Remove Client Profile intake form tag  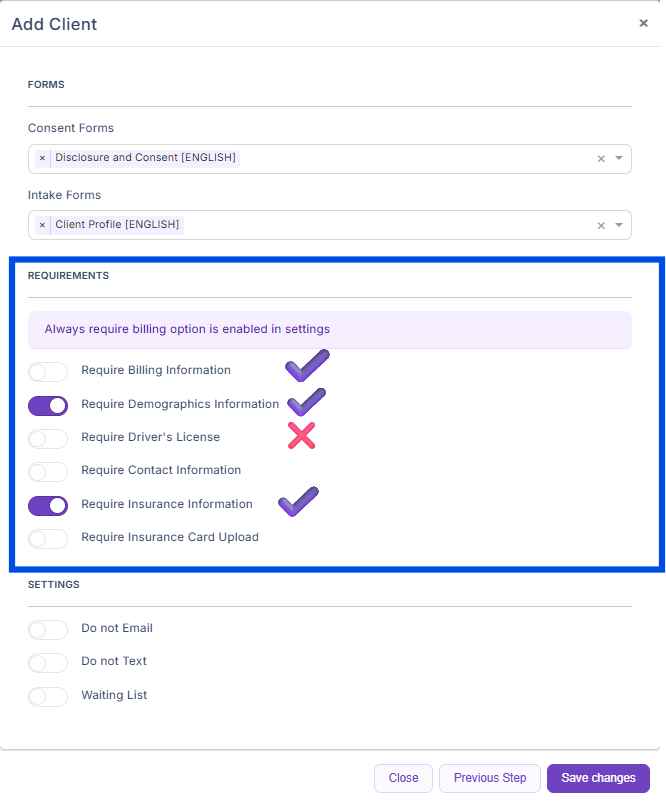click(42, 225)
